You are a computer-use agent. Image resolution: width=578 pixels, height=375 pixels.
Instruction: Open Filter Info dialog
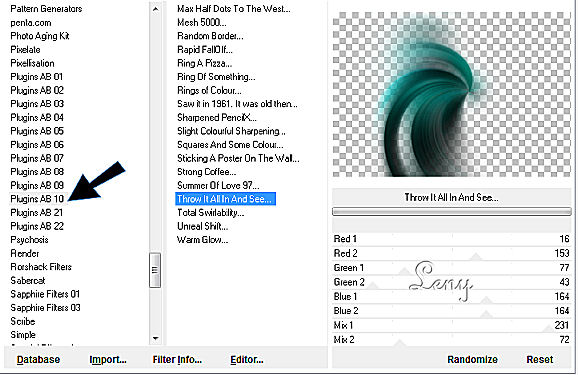click(x=177, y=360)
